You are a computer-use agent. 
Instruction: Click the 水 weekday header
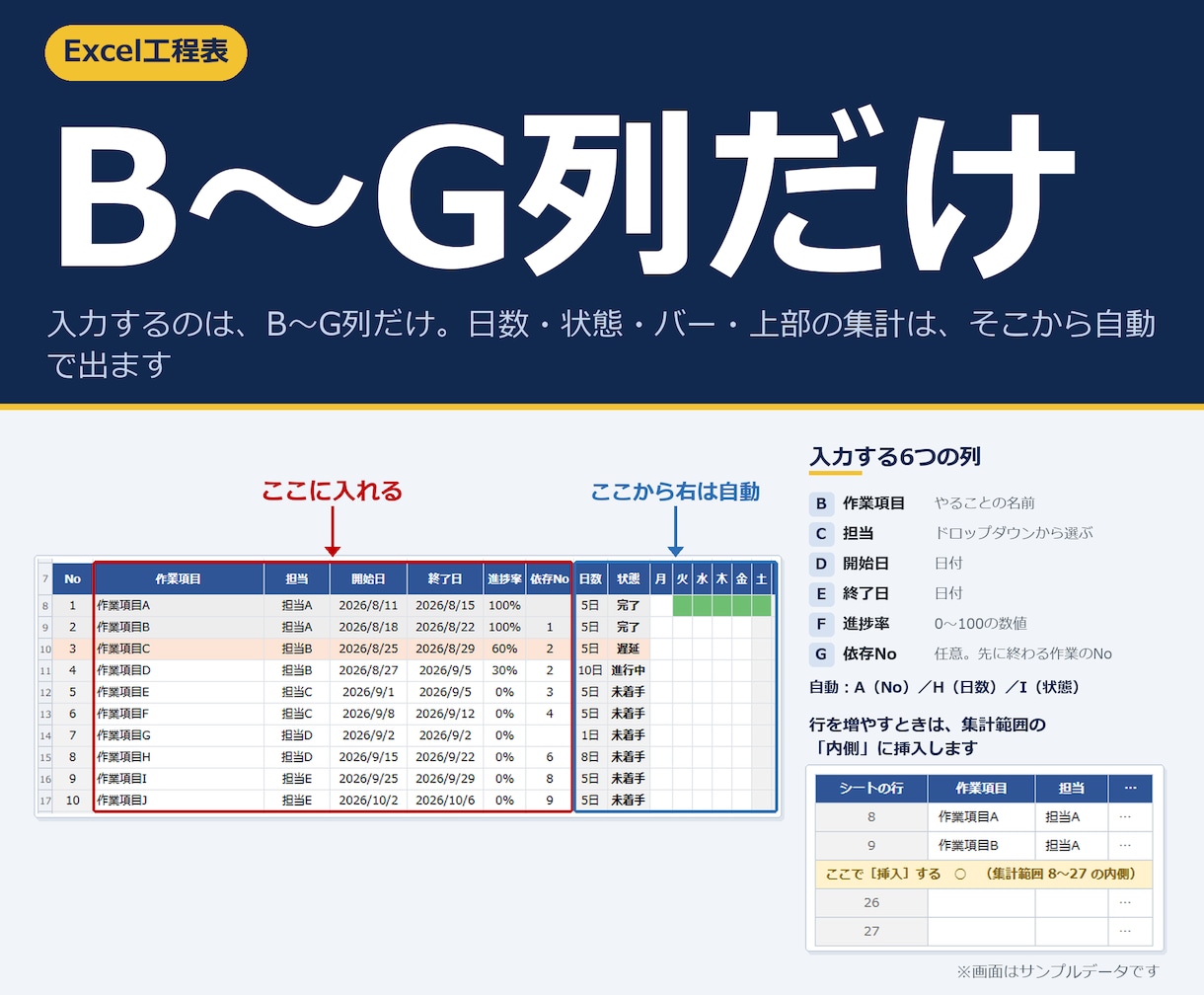click(702, 579)
